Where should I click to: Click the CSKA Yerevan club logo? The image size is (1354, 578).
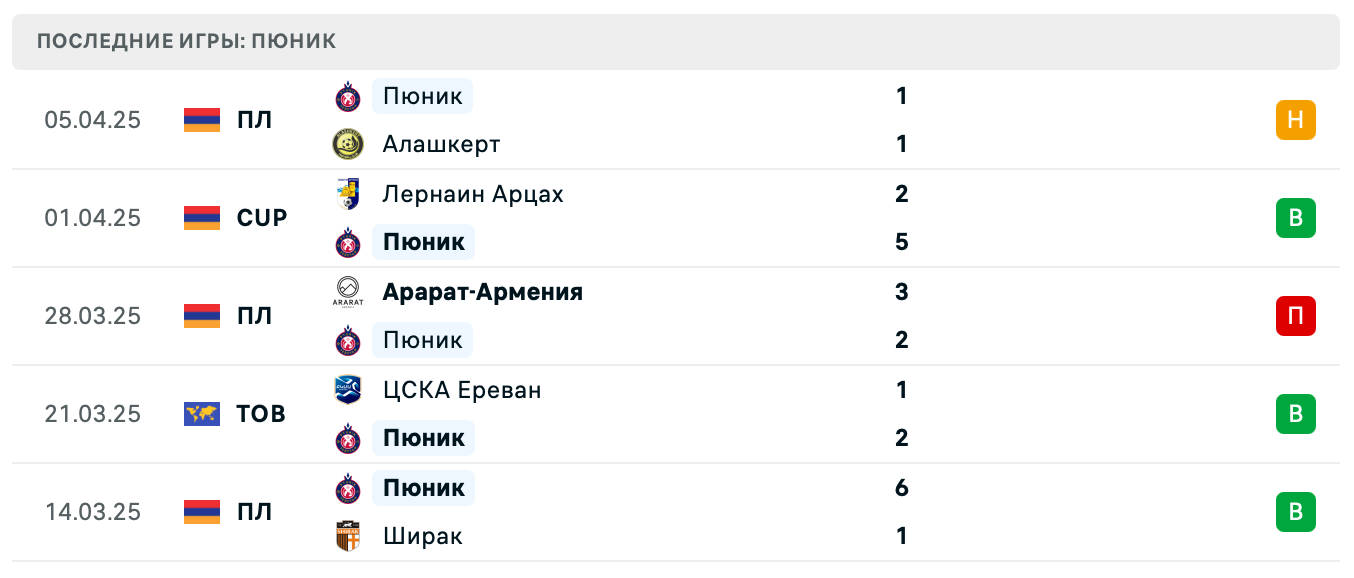pyautogui.click(x=348, y=389)
